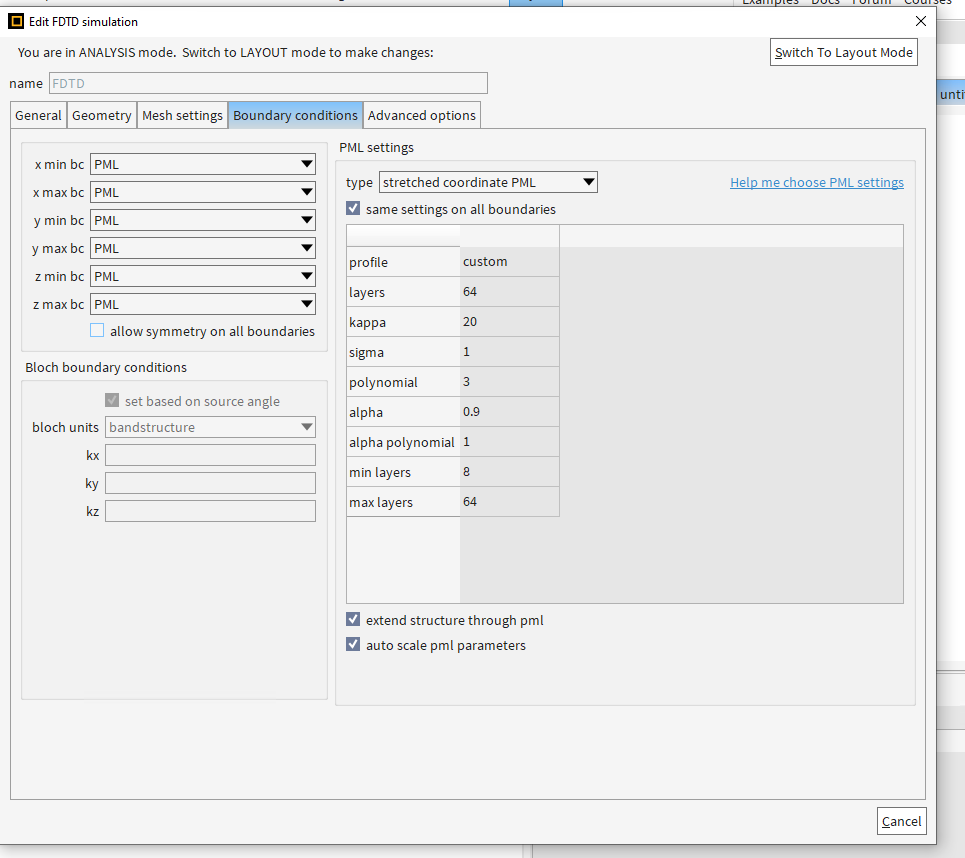The height and width of the screenshot is (858, 965).
Task: Select the layers value cell
Action: pos(508,292)
